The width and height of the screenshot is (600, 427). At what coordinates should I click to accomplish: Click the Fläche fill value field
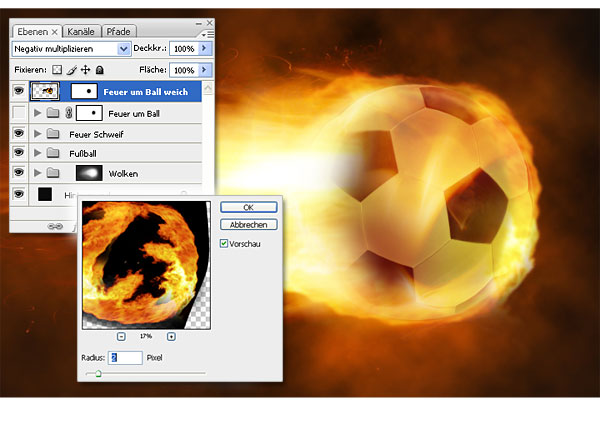[x=184, y=70]
